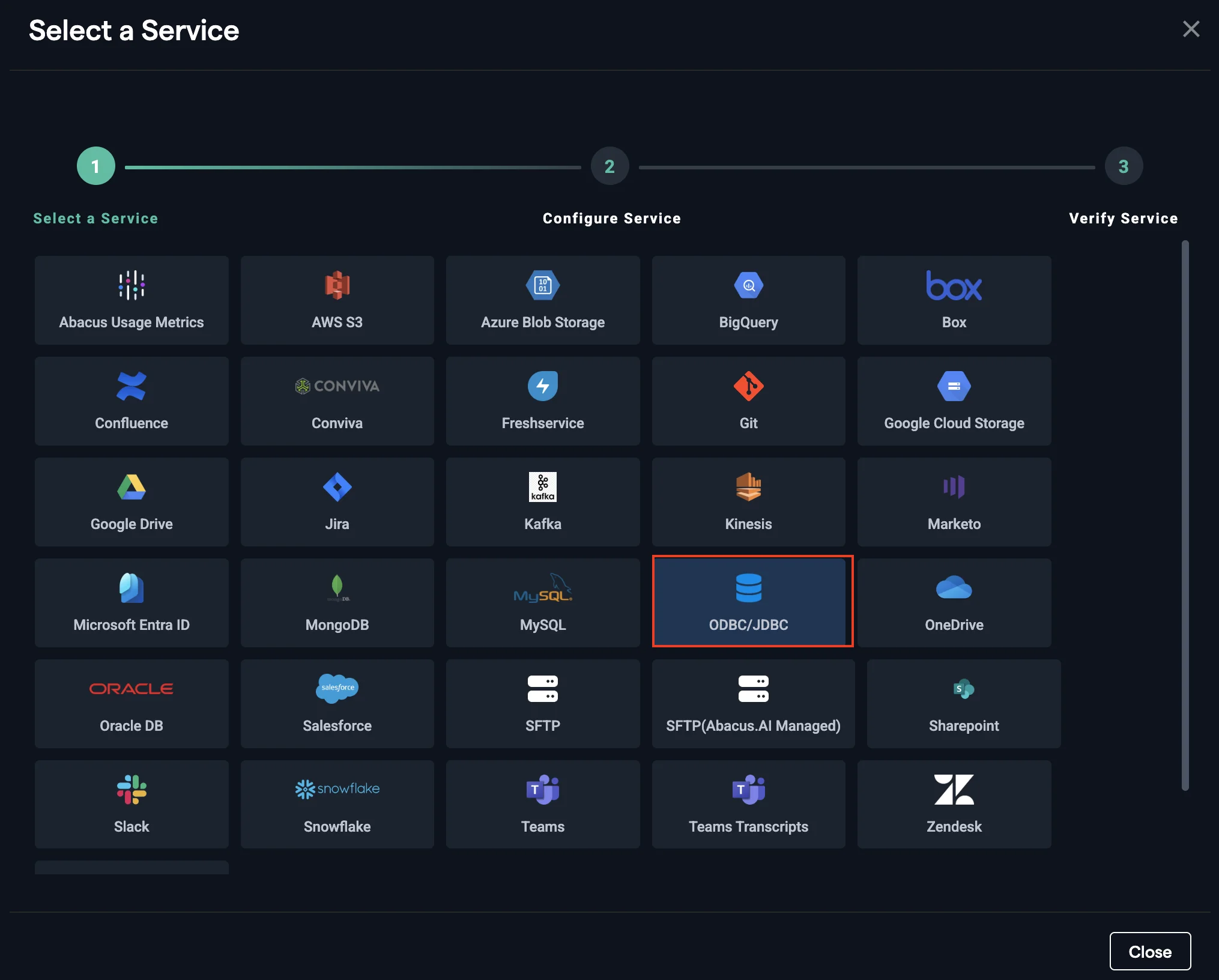1219x980 pixels.
Task: Select the Google Drive service
Action: point(131,502)
